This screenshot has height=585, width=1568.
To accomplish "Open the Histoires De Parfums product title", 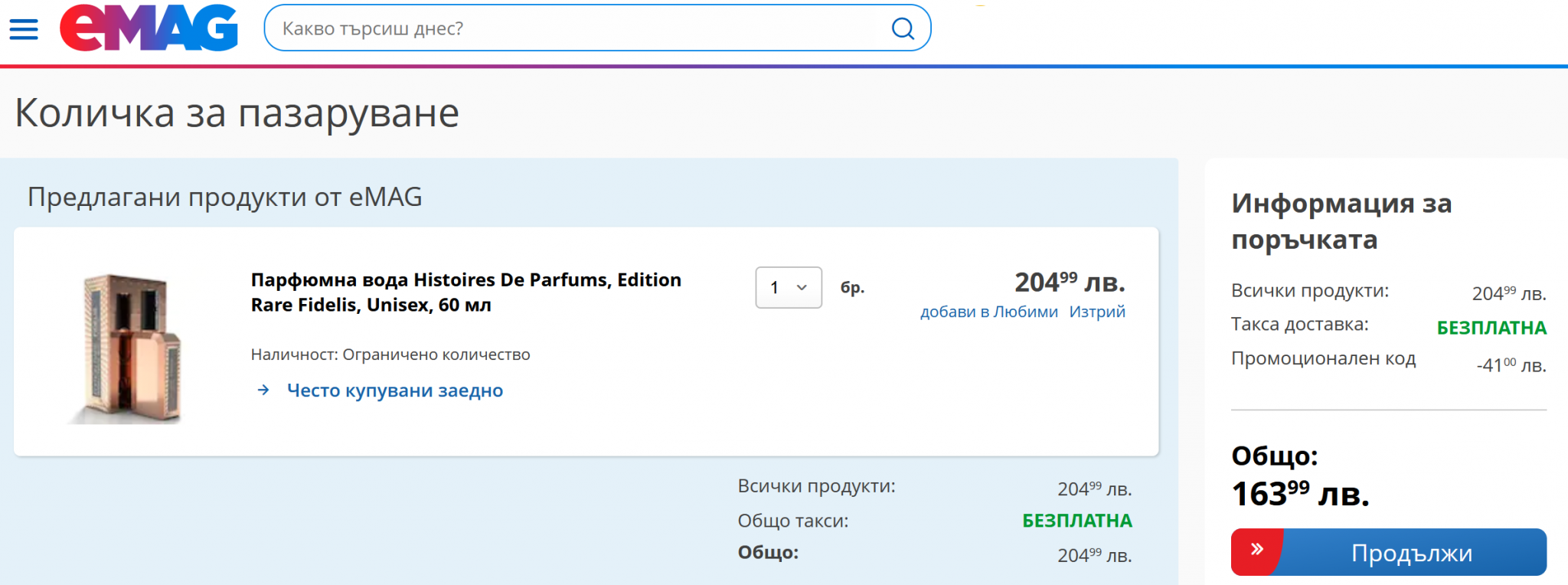I will (465, 292).
